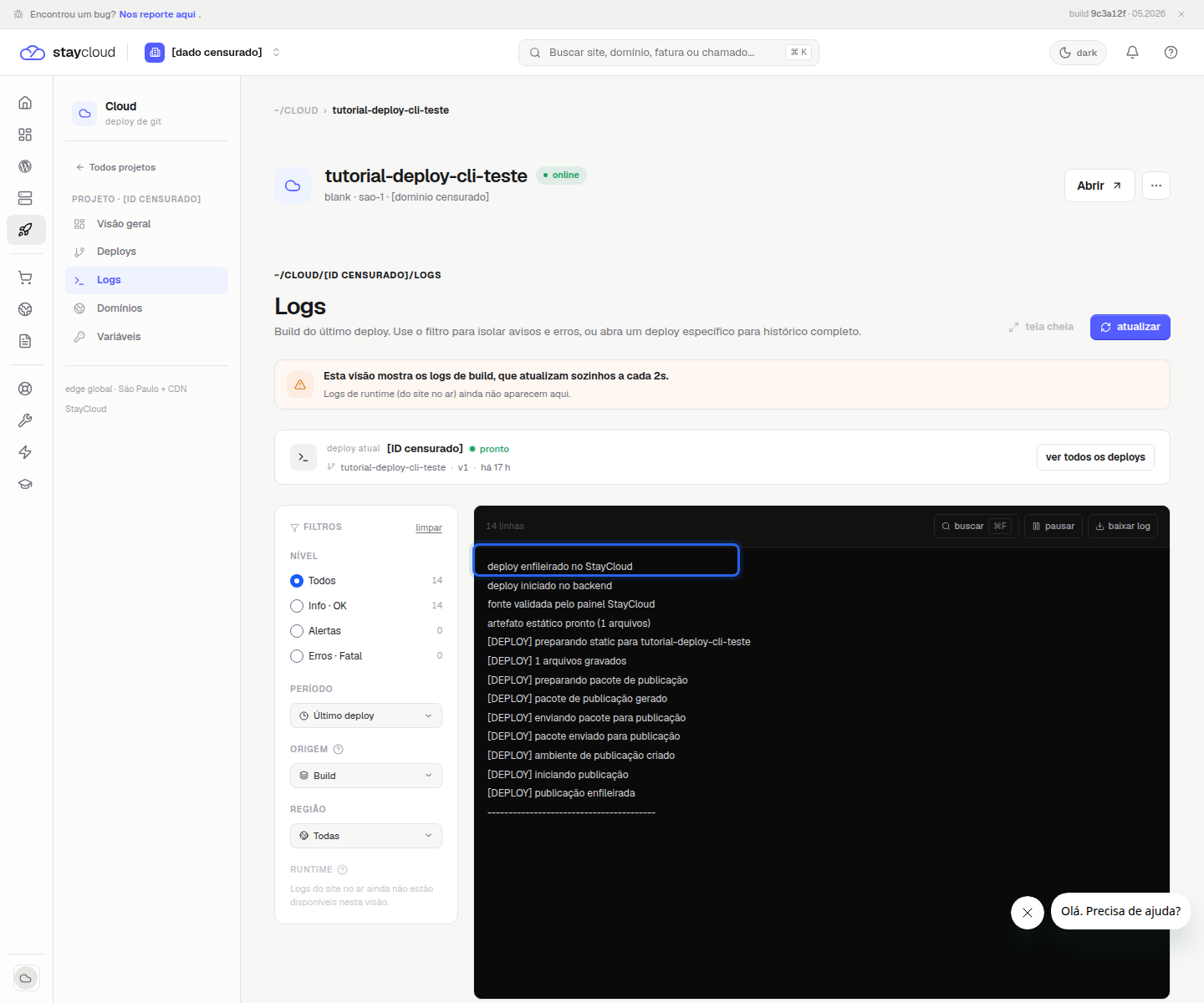The width and height of the screenshot is (1204, 1003).
Task: Click the online status badge
Action: click(561, 175)
